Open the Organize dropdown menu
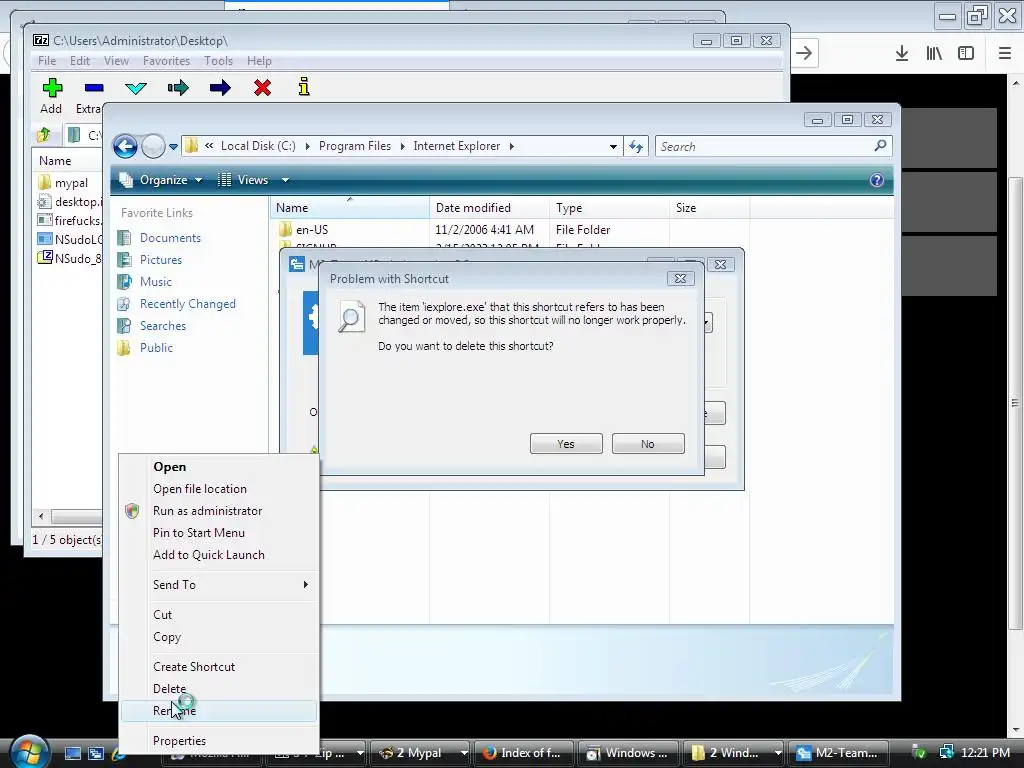The height and width of the screenshot is (768, 1024). pyautogui.click(x=163, y=180)
